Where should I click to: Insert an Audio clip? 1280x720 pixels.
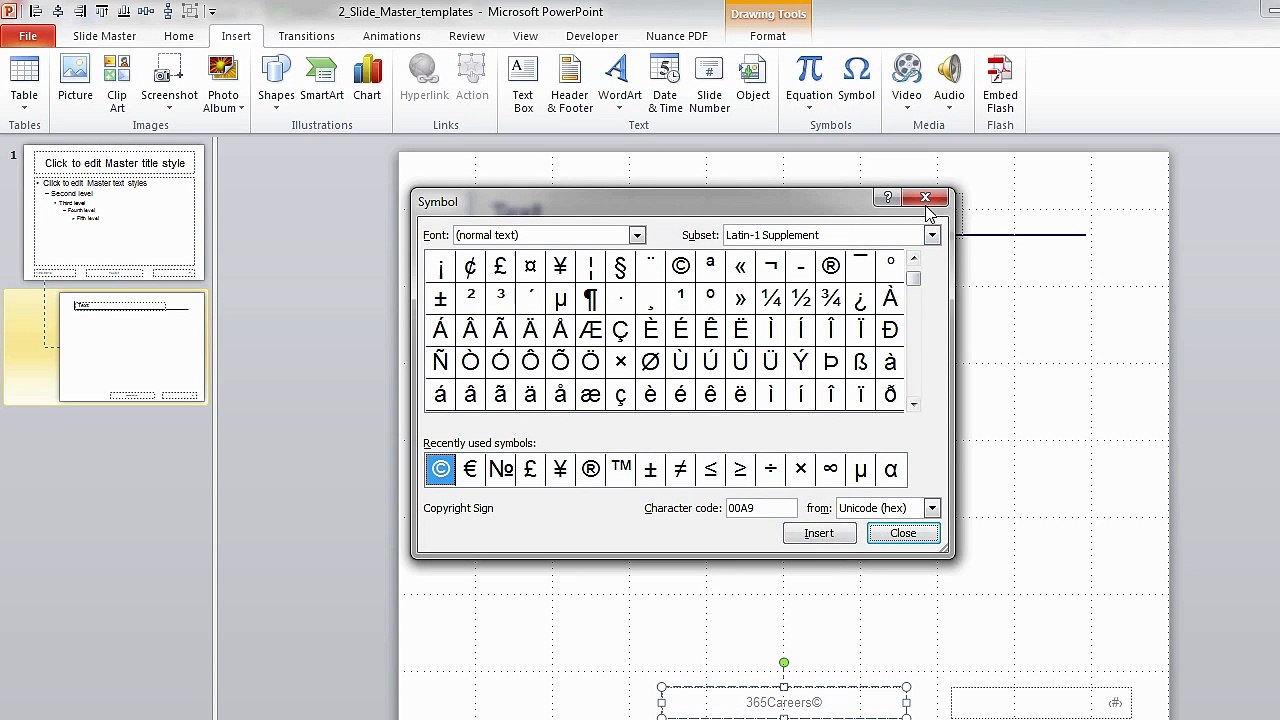pyautogui.click(x=949, y=83)
